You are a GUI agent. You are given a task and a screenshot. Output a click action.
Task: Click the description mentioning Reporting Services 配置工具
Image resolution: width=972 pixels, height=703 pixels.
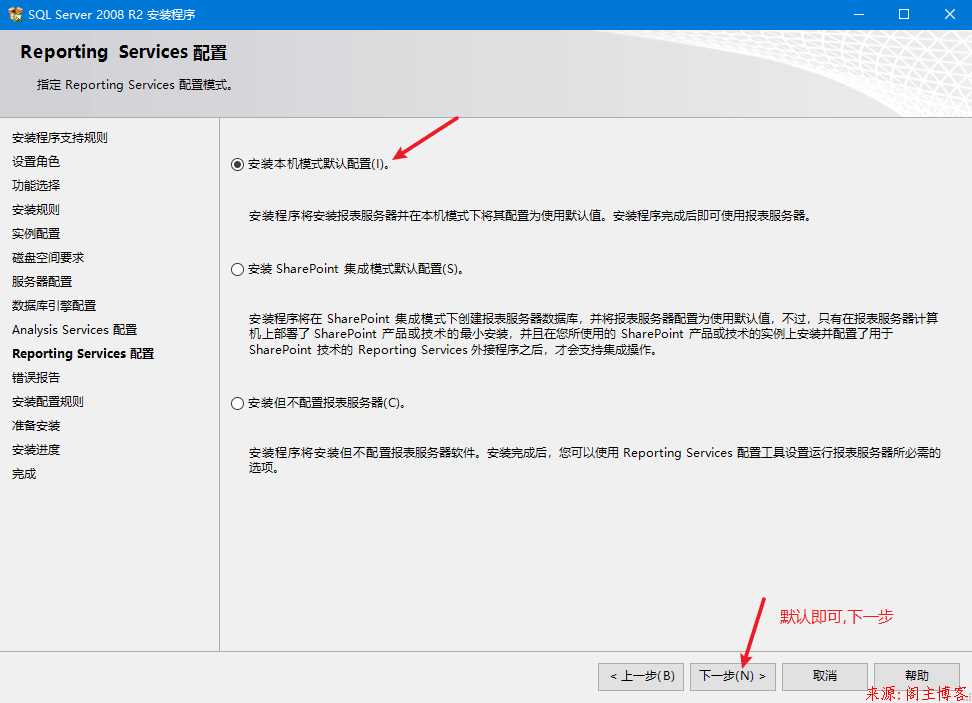(x=594, y=460)
